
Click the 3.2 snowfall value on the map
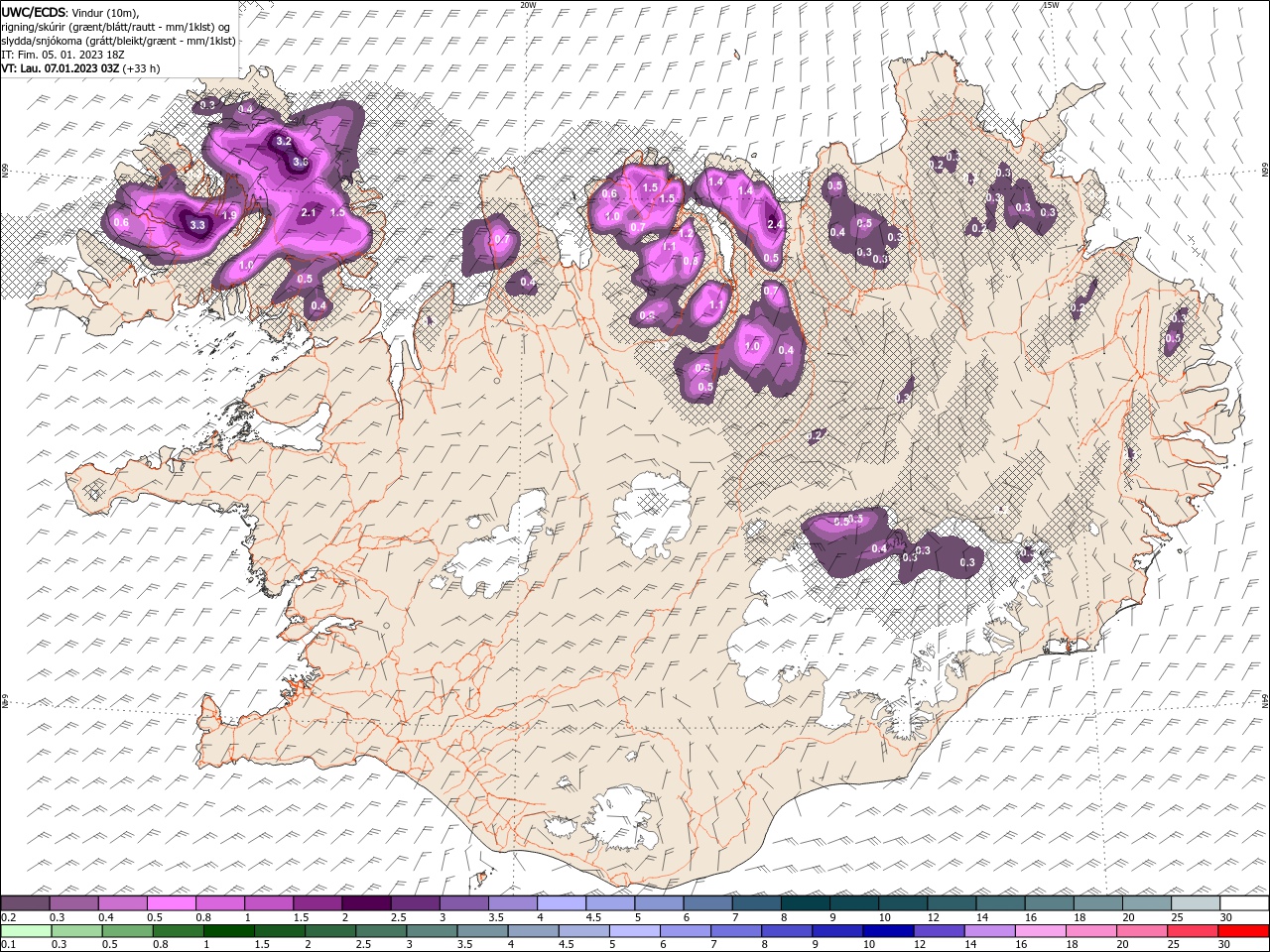pos(283,142)
